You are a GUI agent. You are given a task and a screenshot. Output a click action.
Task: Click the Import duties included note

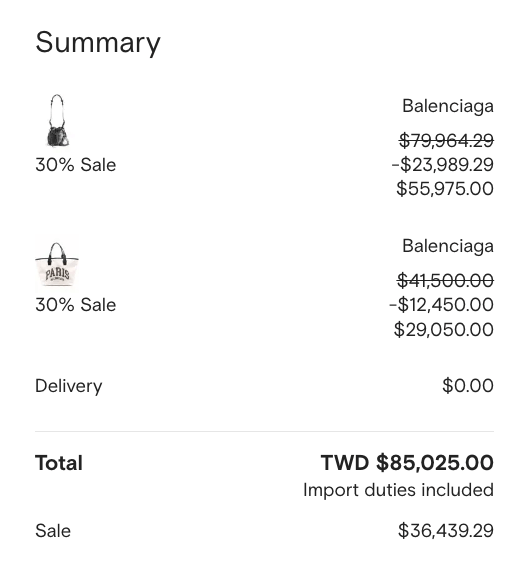[398, 490]
